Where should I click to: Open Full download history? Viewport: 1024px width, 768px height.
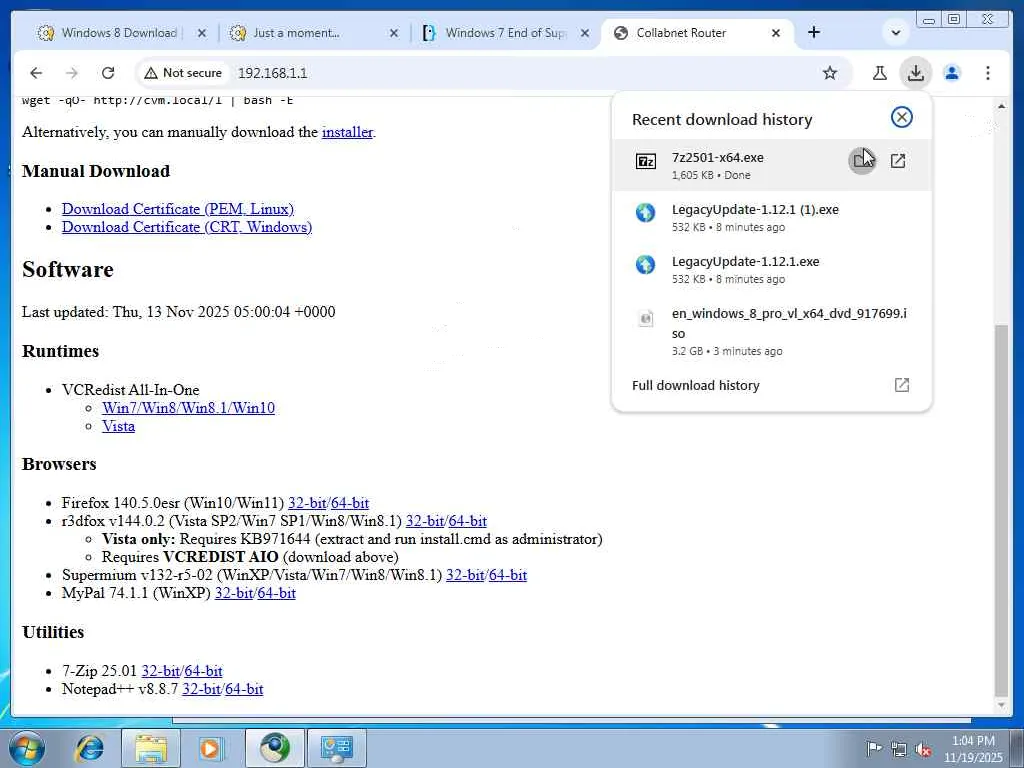point(771,385)
